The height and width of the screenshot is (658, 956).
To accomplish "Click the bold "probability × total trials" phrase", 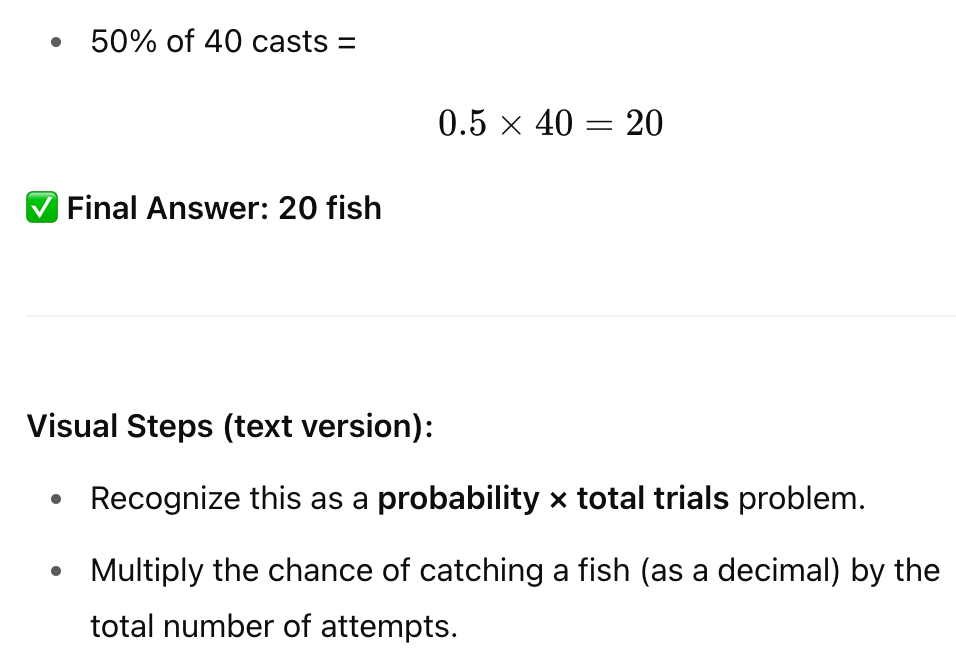I will tap(553, 498).
